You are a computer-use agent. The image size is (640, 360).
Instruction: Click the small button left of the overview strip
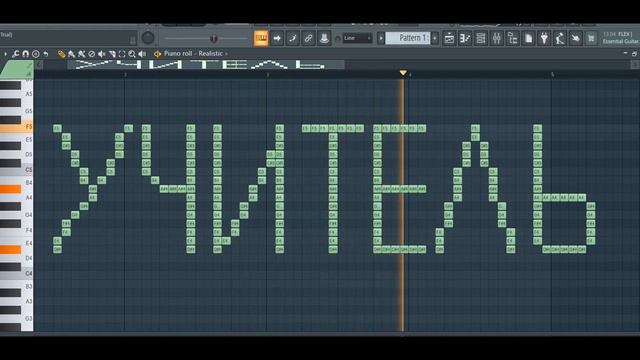39,64
